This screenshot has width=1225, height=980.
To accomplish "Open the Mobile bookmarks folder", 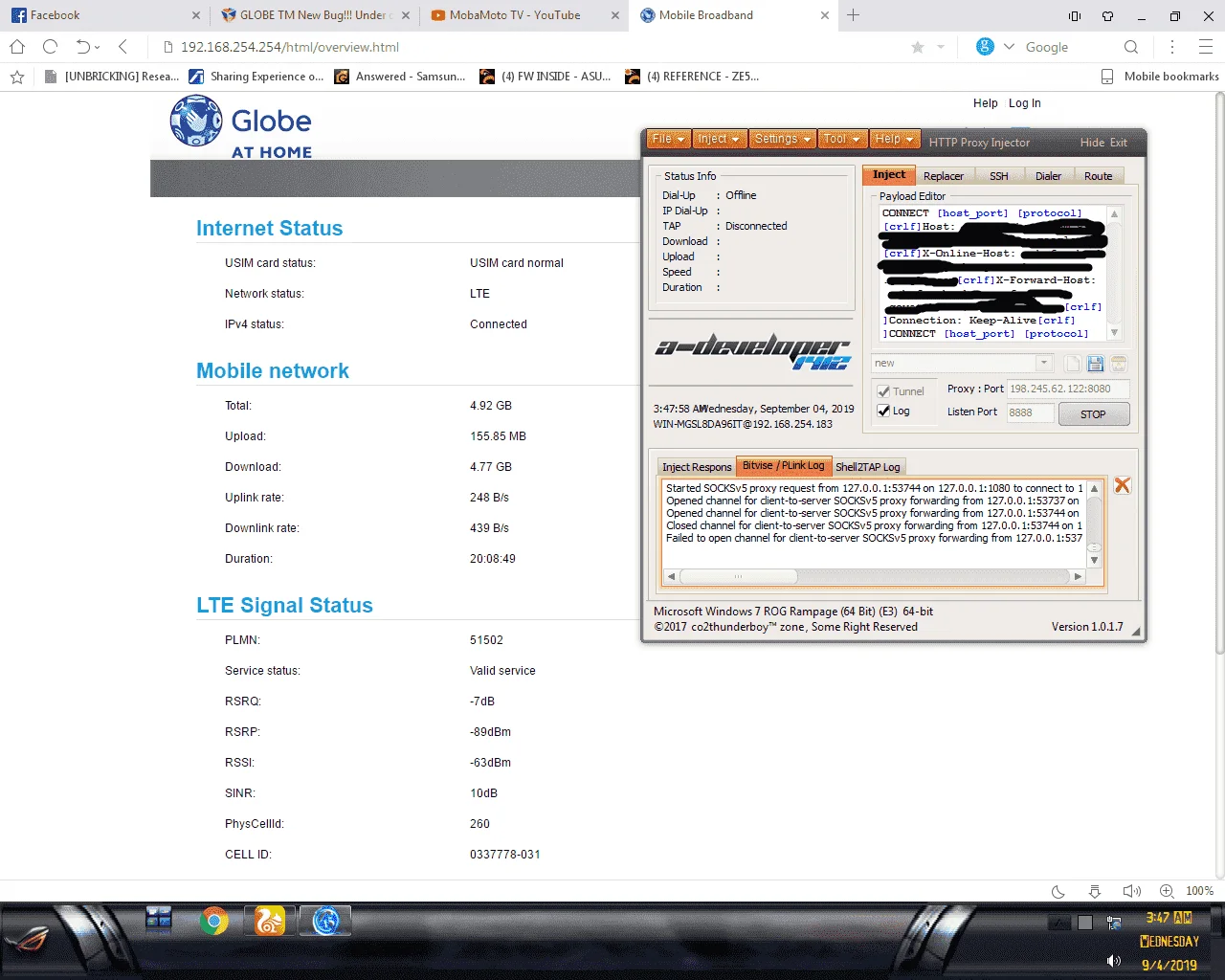I will coord(1161,77).
